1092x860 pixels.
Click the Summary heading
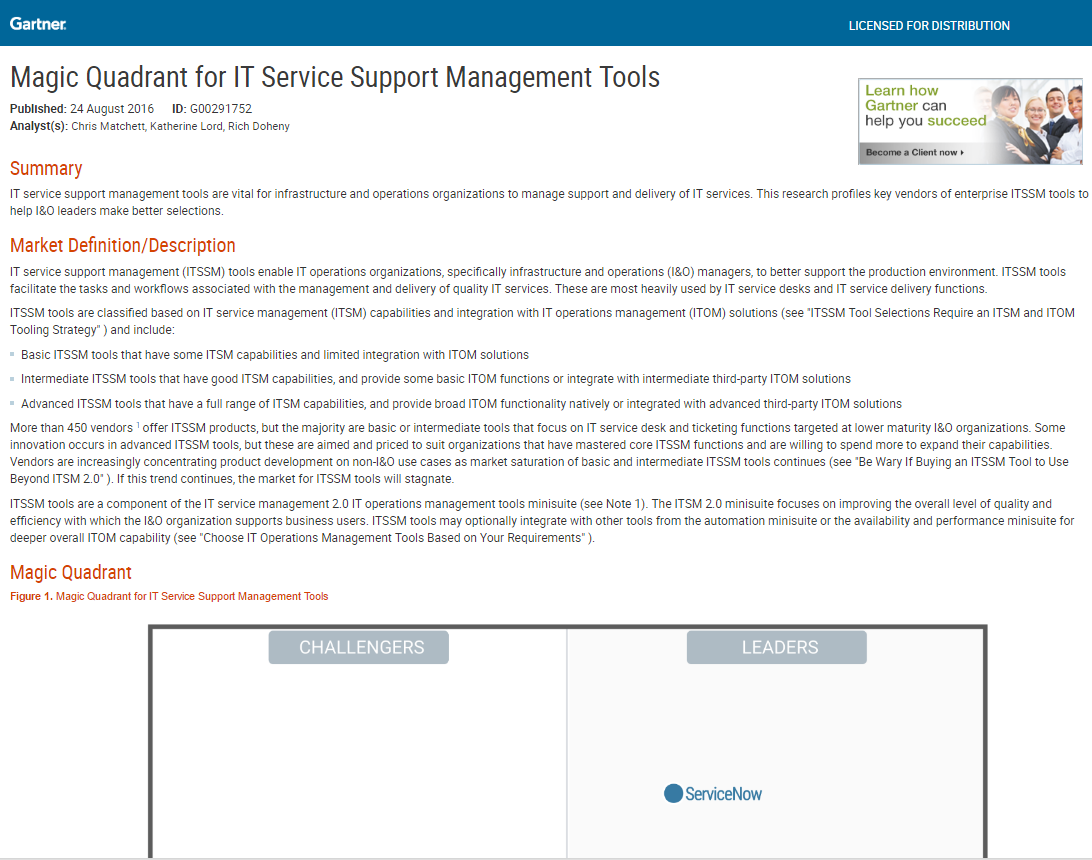tap(46, 169)
